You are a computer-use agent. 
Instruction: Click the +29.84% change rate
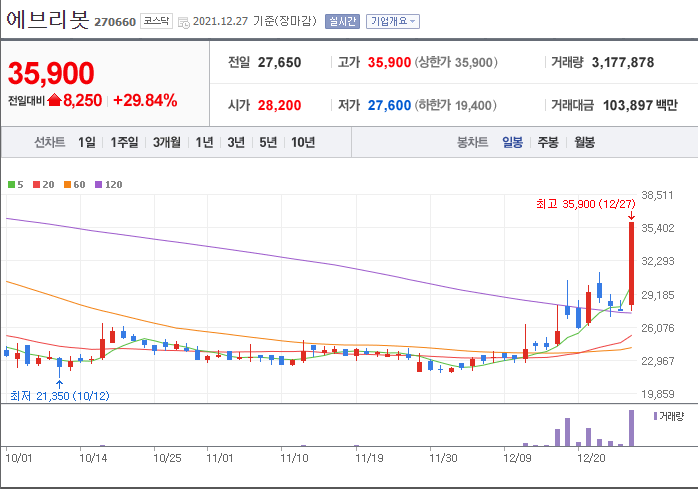(145, 100)
